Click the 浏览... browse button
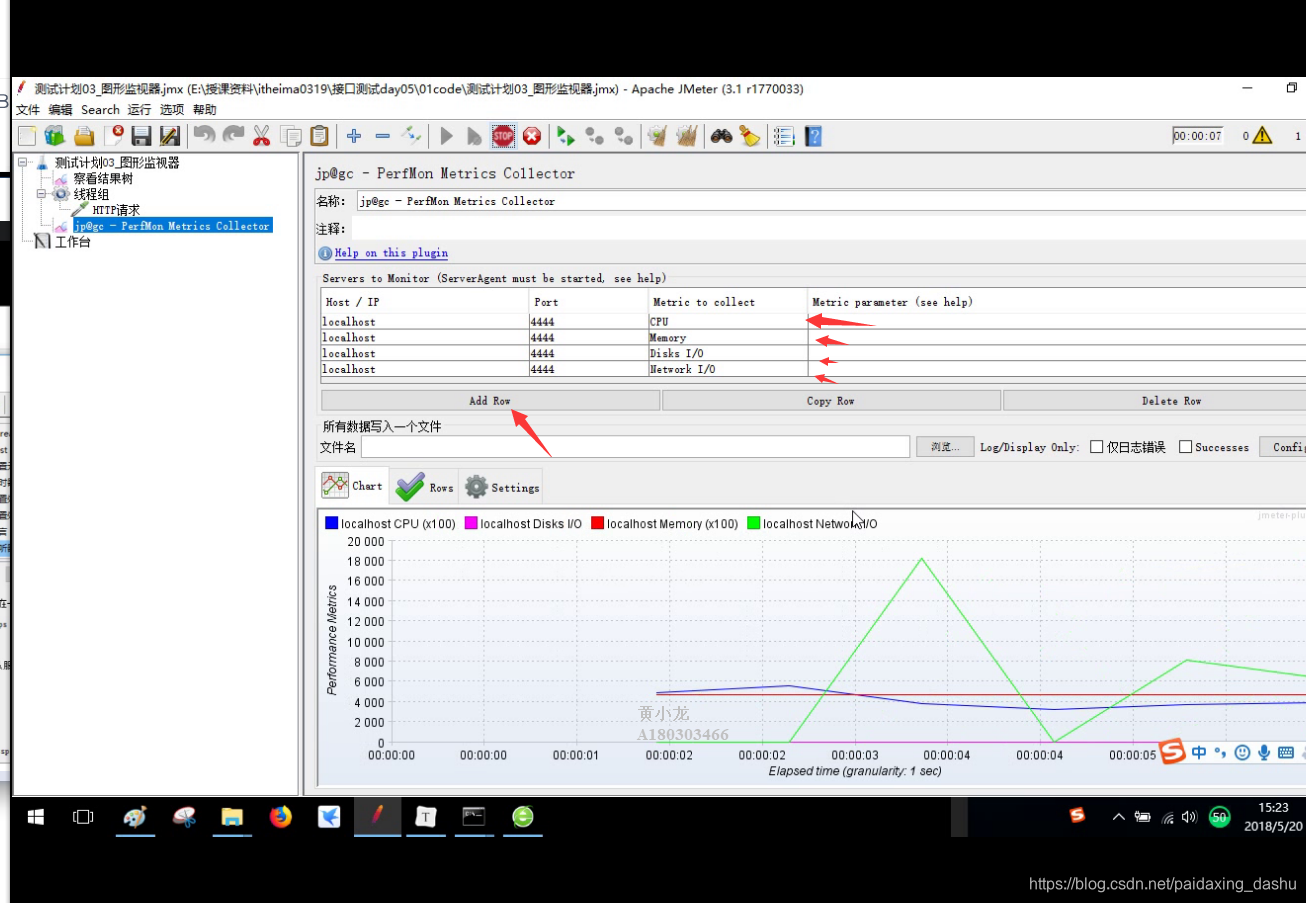Viewport: 1306px width, 903px height. 945,447
